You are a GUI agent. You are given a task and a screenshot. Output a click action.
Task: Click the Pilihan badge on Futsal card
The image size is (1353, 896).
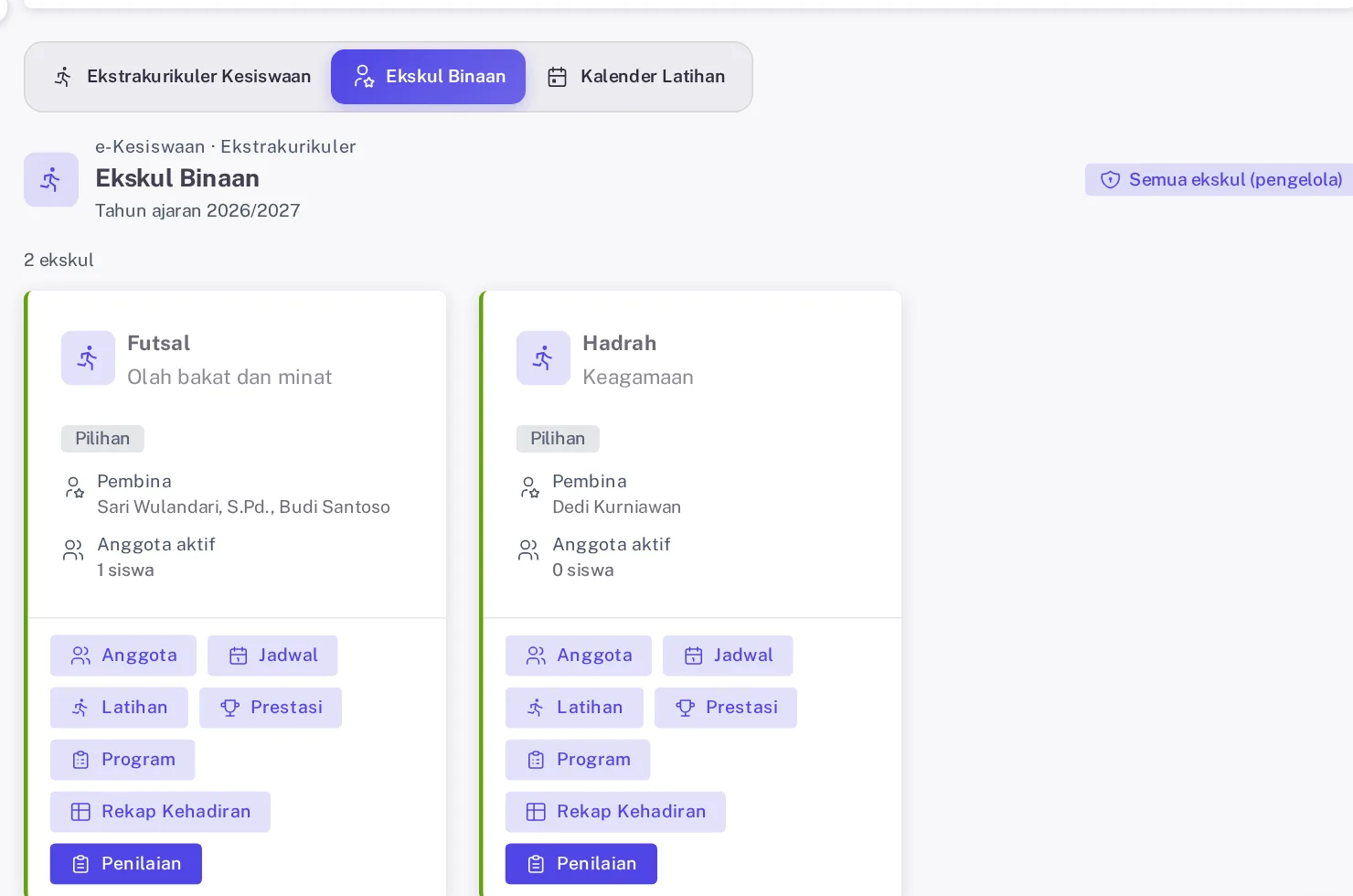click(x=102, y=439)
